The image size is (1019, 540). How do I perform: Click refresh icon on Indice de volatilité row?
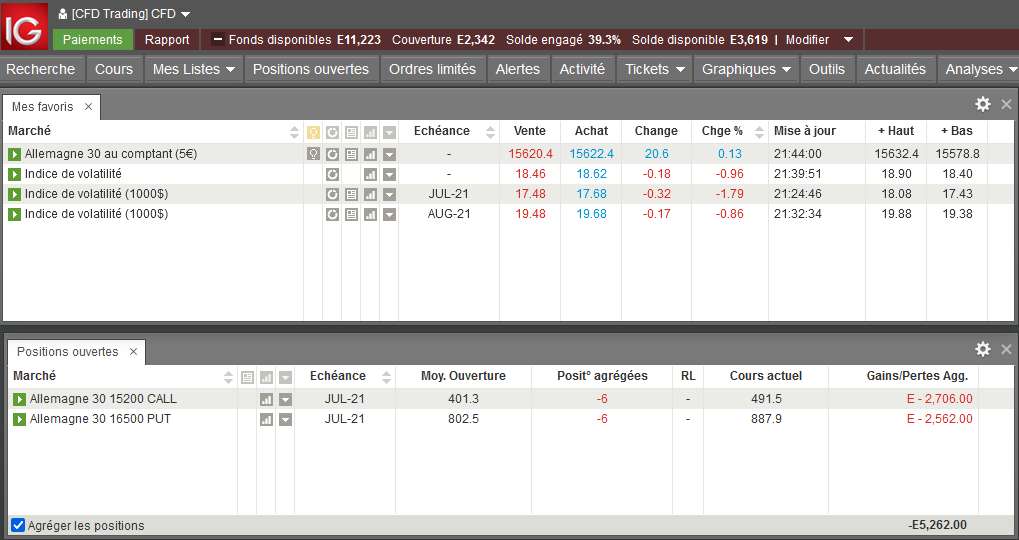[x=332, y=174]
